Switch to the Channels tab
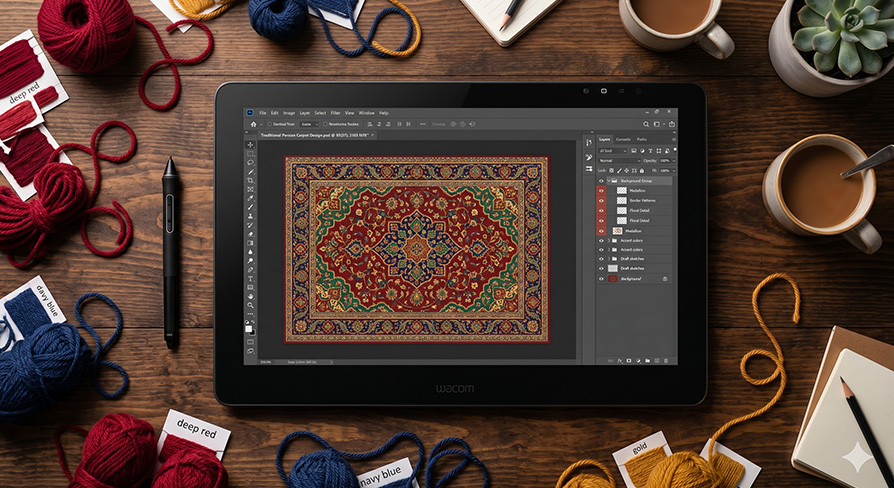894x488 pixels. tap(623, 140)
